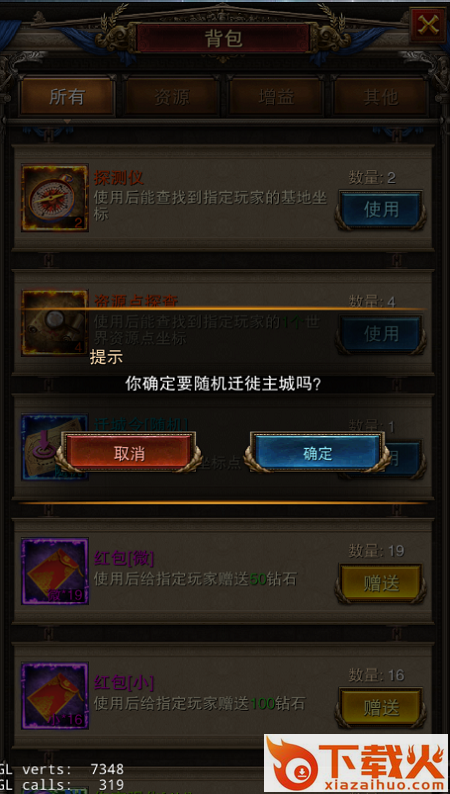Click the 迁城令 relocation item icon

(x=55, y=447)
